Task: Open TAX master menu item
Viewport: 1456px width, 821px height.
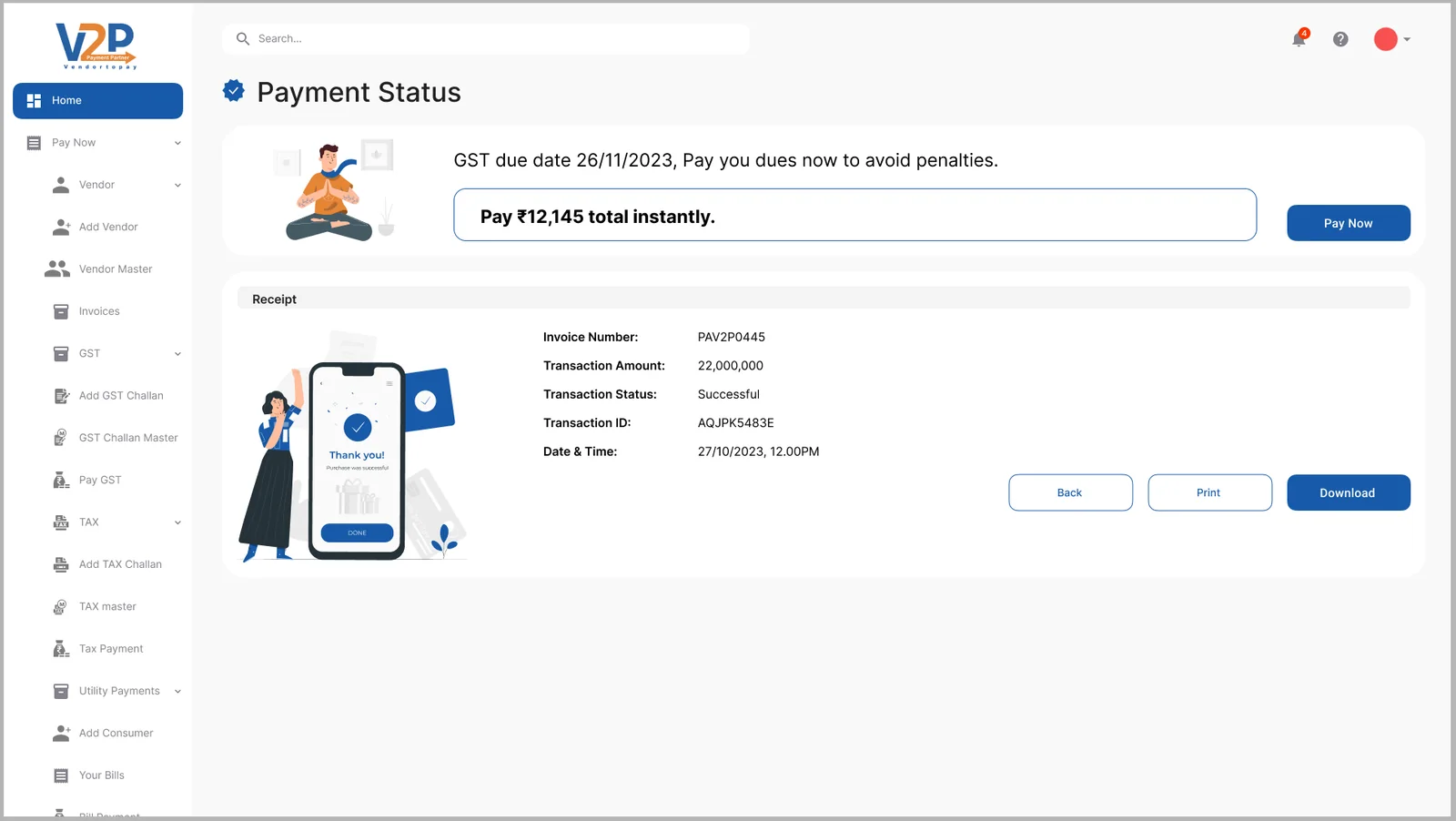Action: (107, 606)
